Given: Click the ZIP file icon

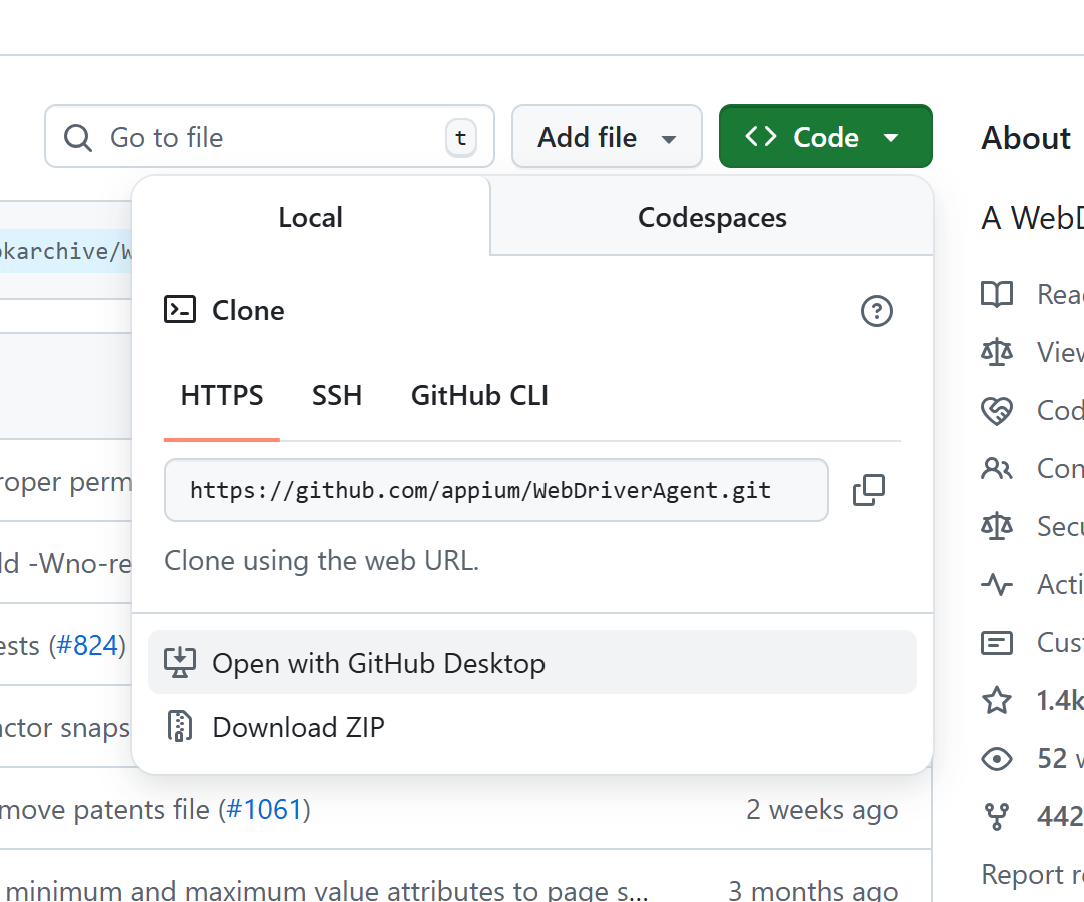Looking at the screenshot, I should 180,726.
